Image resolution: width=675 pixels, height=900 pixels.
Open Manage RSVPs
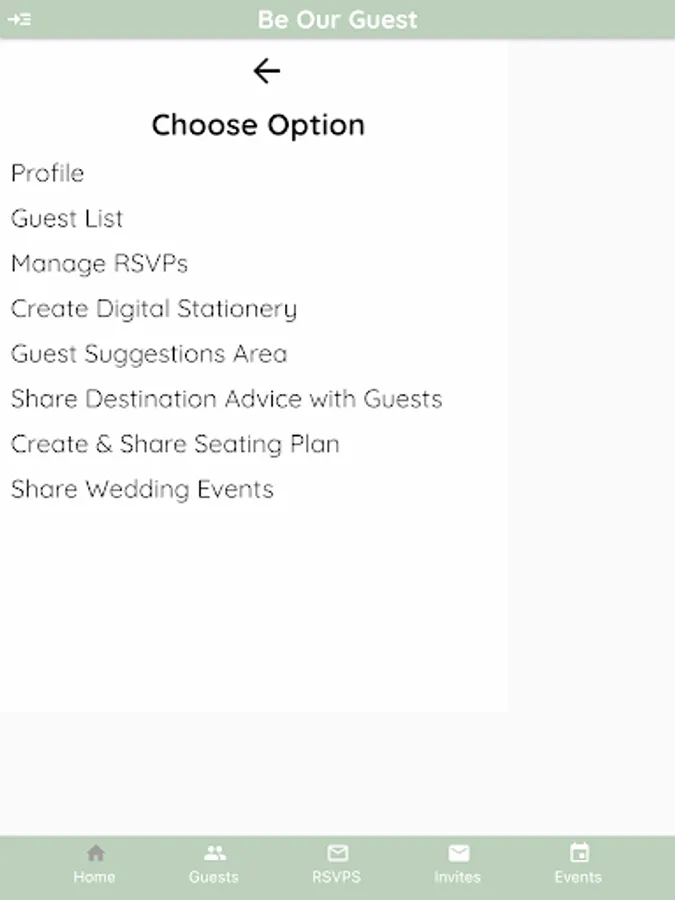pos(99,264)
